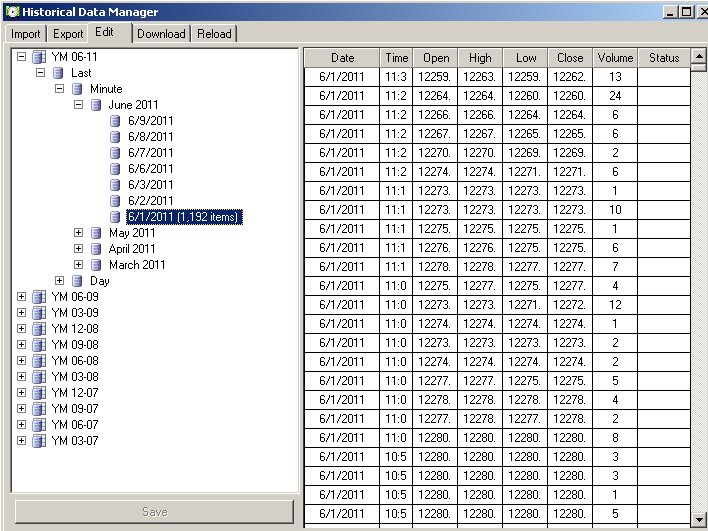Click the Volume column header
The height and width of the screenshot is (531, 708).
pyautogui.click(x=615, y=58)
